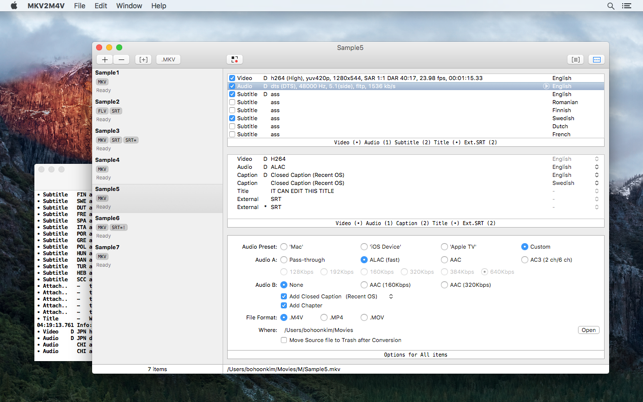The width and height of the screenshot is (643, 402).
Task: Click the title 'IT CAN EDIT THIS TITLE'
Action: pyautogui.click(x=302, y=191)
